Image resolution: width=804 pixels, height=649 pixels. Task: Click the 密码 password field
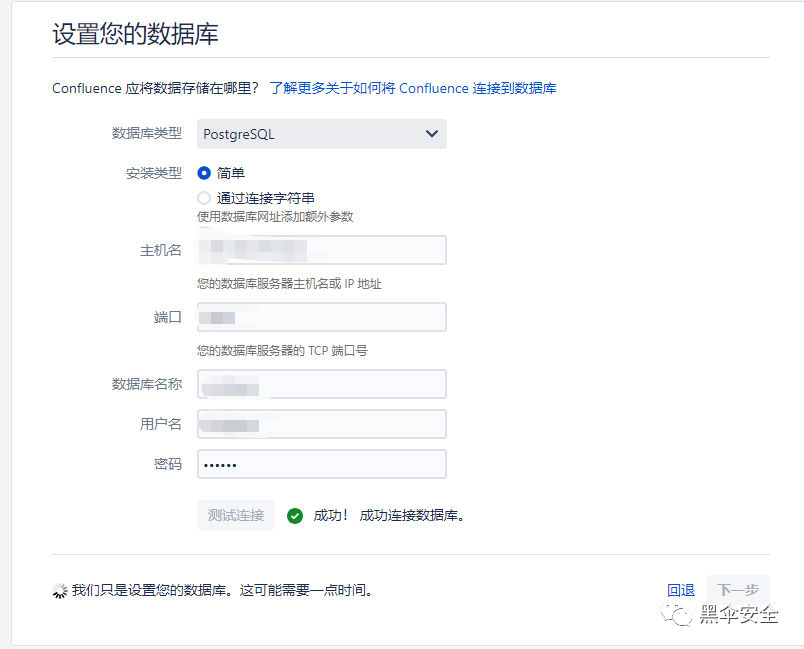click(x=321, y=464)
